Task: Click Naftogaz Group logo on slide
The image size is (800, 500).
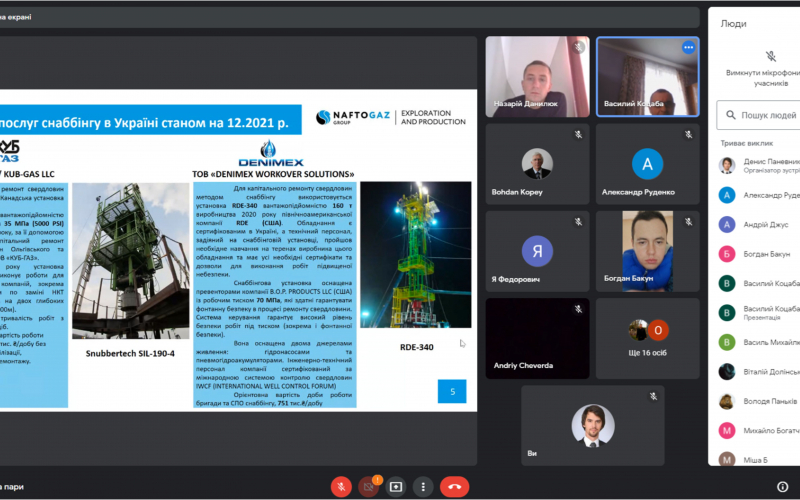Action: [x=353, y=117]
